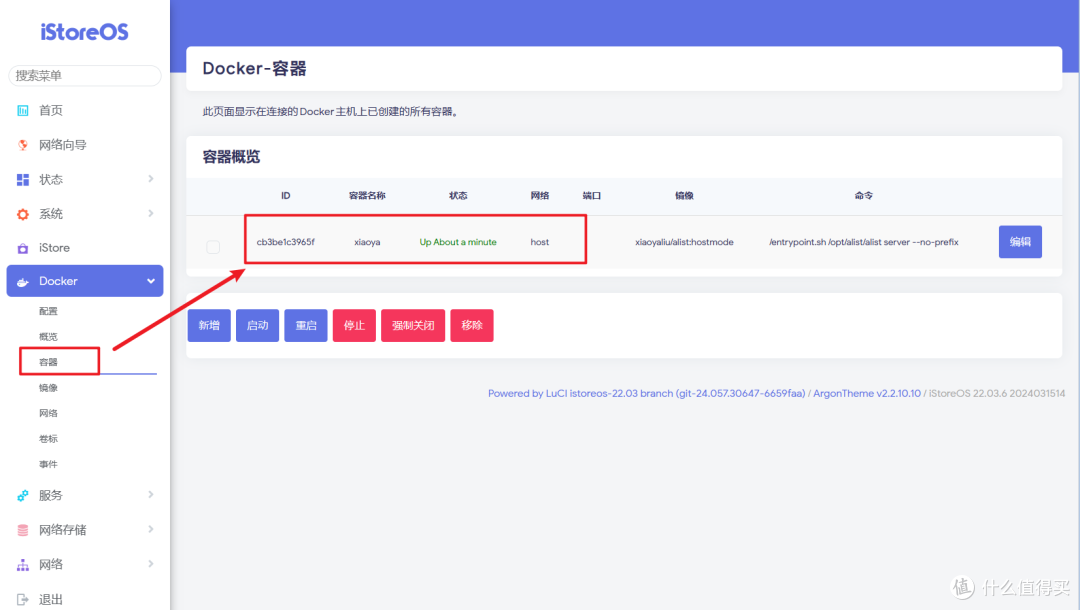1080x610 pixels.
Task: Open Docker 卷标 submenu
Action: tap(48, 439)
